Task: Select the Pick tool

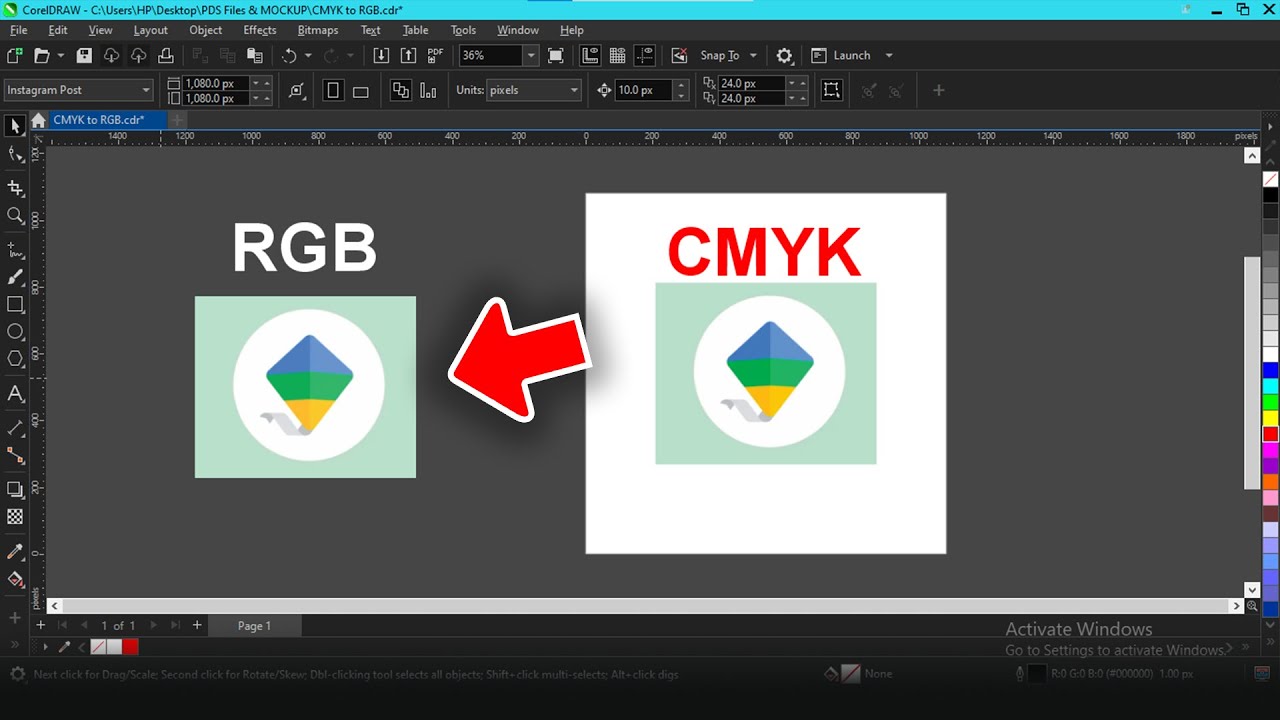Action: [x=14, y=126]
